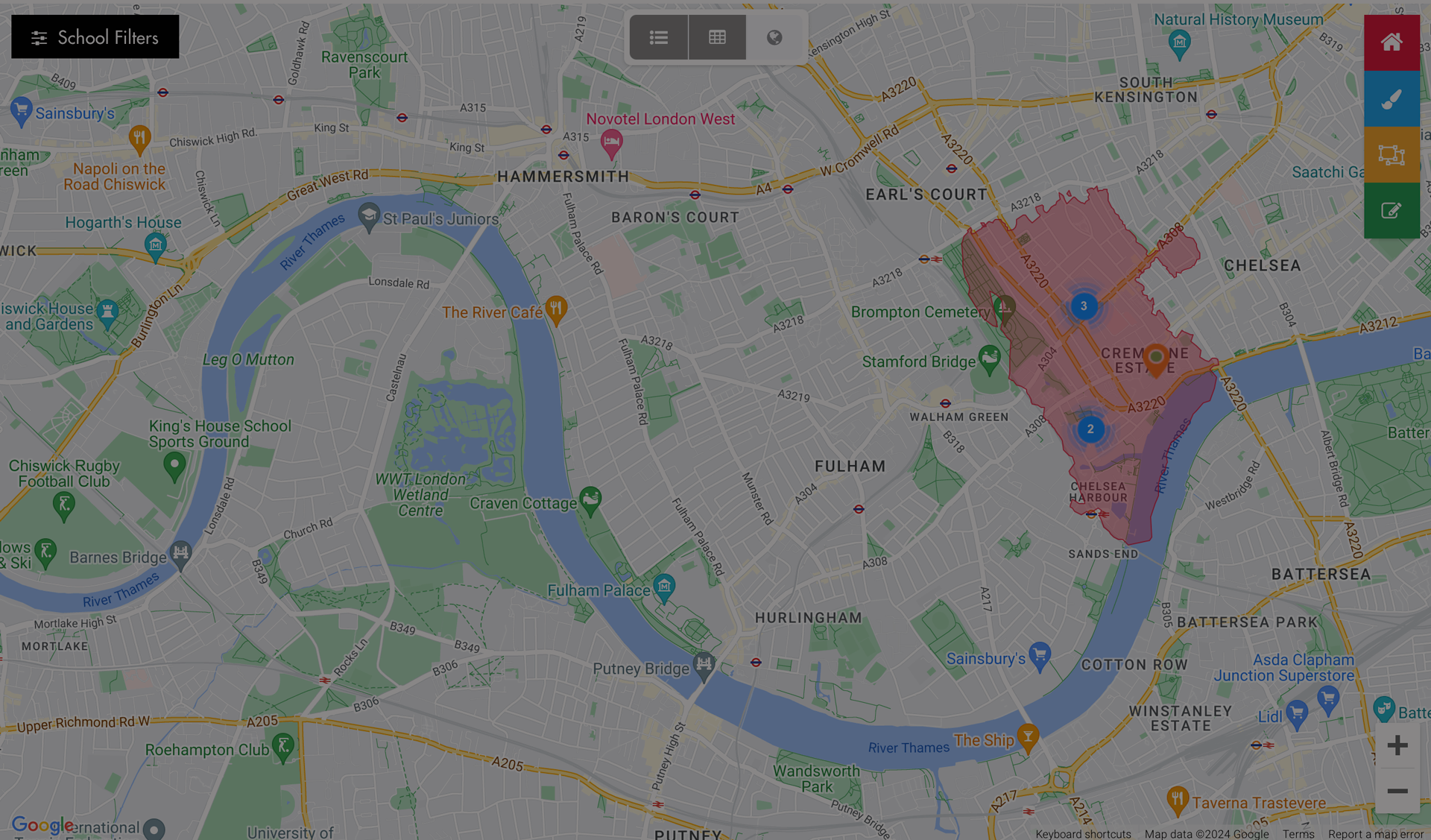Image resolution: width=1431 pixels, height=840 pixels.
Task: Select the Natural History Museum marker
Action: (1179, 45)
